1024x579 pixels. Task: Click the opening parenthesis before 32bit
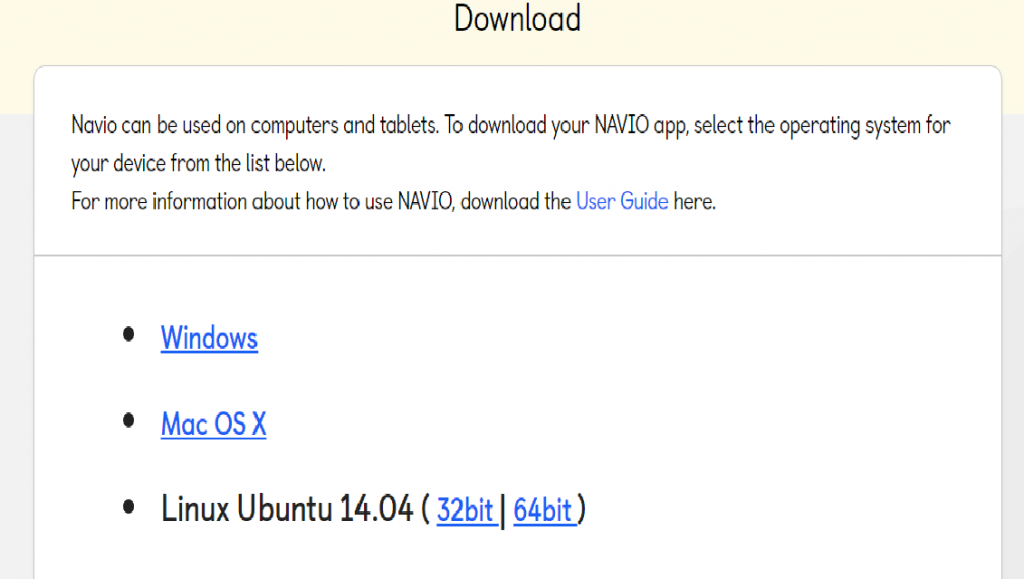pyautogui.click(x=425, y=510)
